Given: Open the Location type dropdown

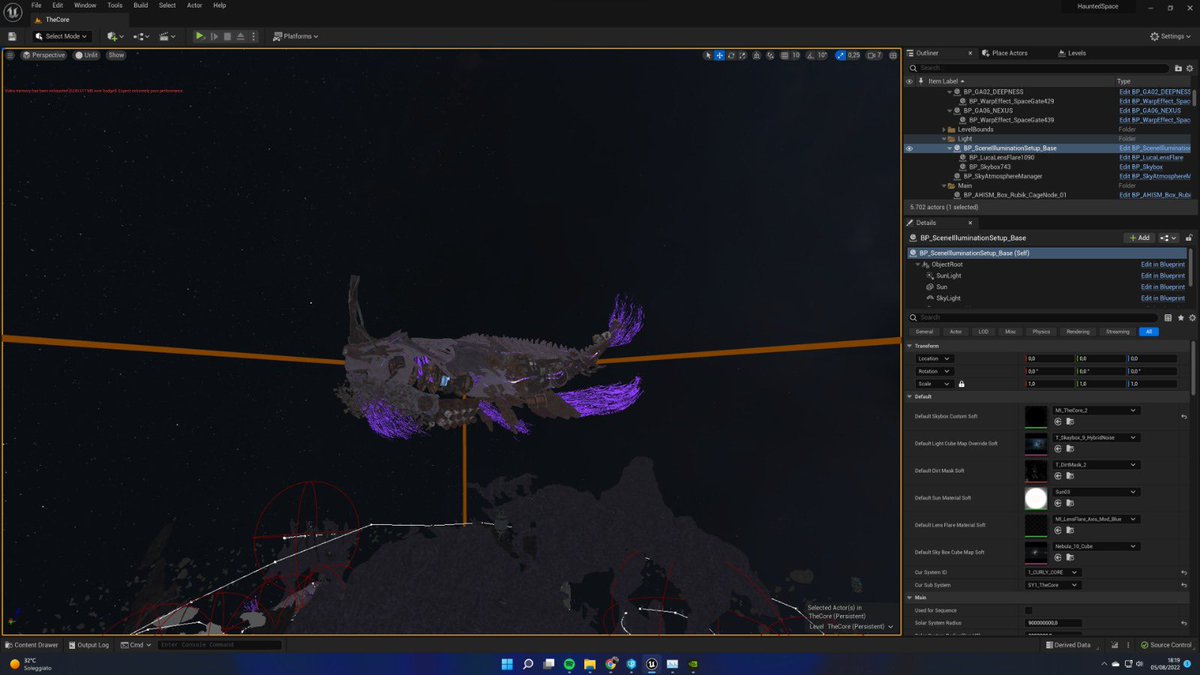Looking at the screenshot, I should (934, 358).
